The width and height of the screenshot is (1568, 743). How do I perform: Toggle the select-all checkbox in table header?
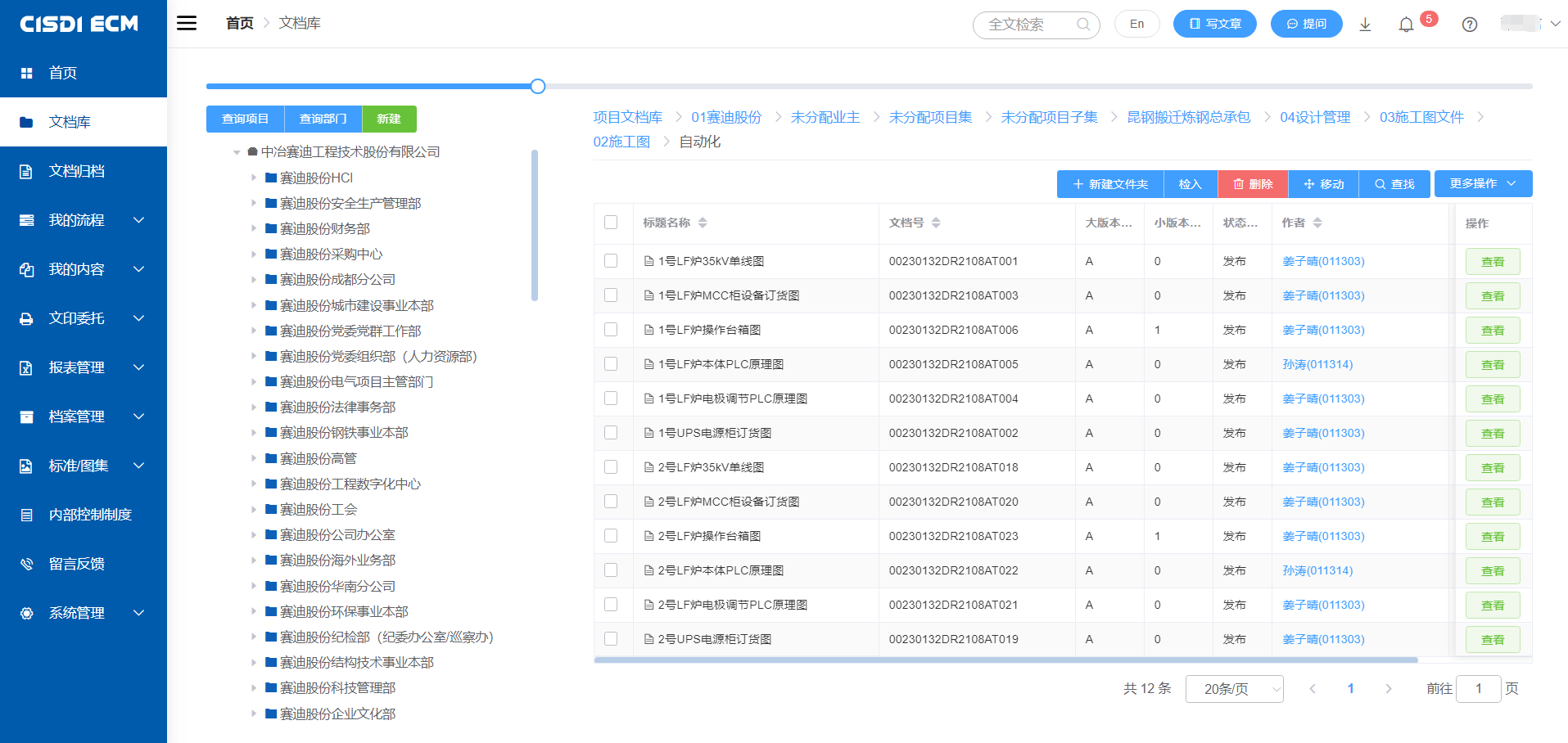click(x=611, y=223)
